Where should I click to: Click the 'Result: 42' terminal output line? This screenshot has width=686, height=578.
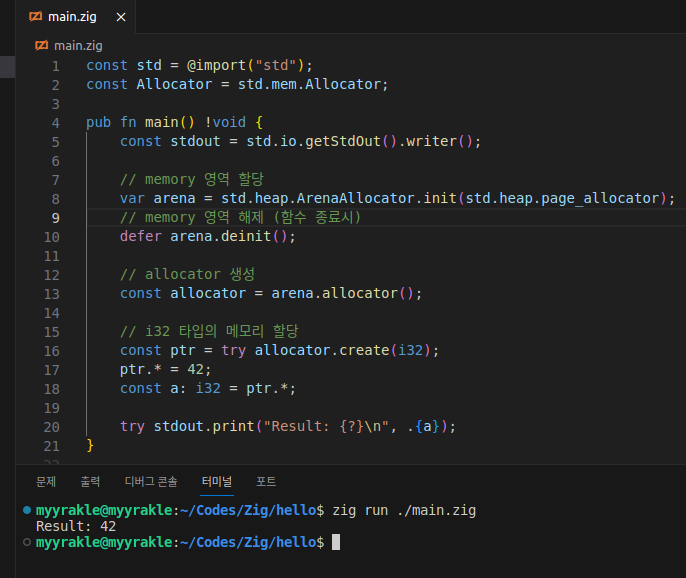tap(76, 526)
